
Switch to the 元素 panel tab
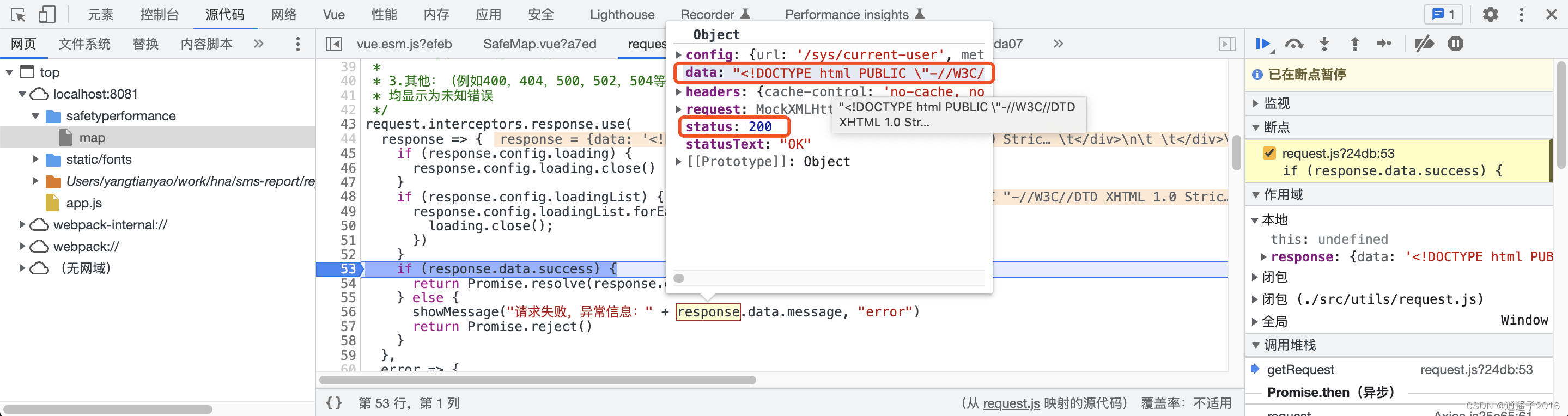[x=100, y=14]
